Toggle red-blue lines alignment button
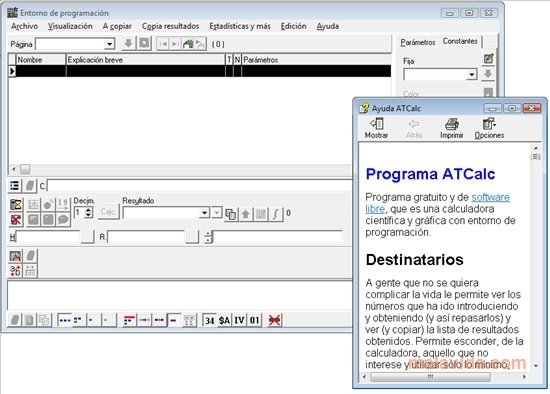Image resolution: width=550 pixels, height=394 pixels. tap(129, 320)
